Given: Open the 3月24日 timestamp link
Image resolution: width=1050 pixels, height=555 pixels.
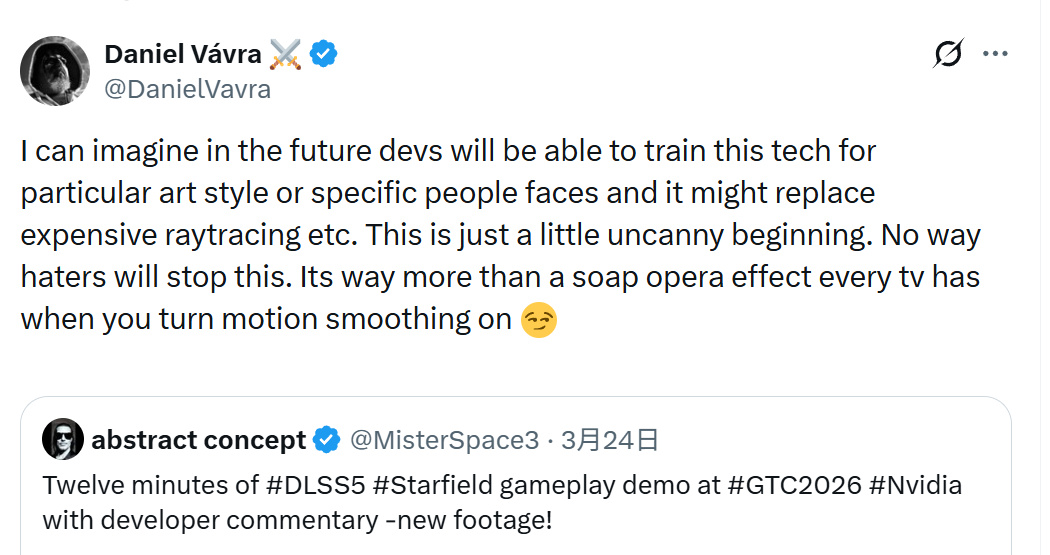Looking at the screenshot, I should coord(609,440).
